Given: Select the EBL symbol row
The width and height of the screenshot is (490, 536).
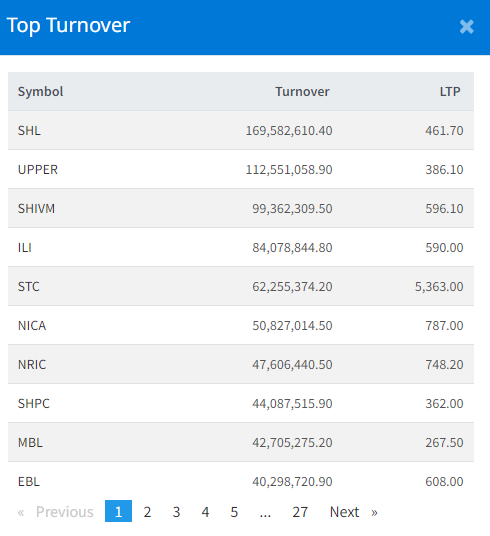Looking at the screenshot, I should [241, 481].
